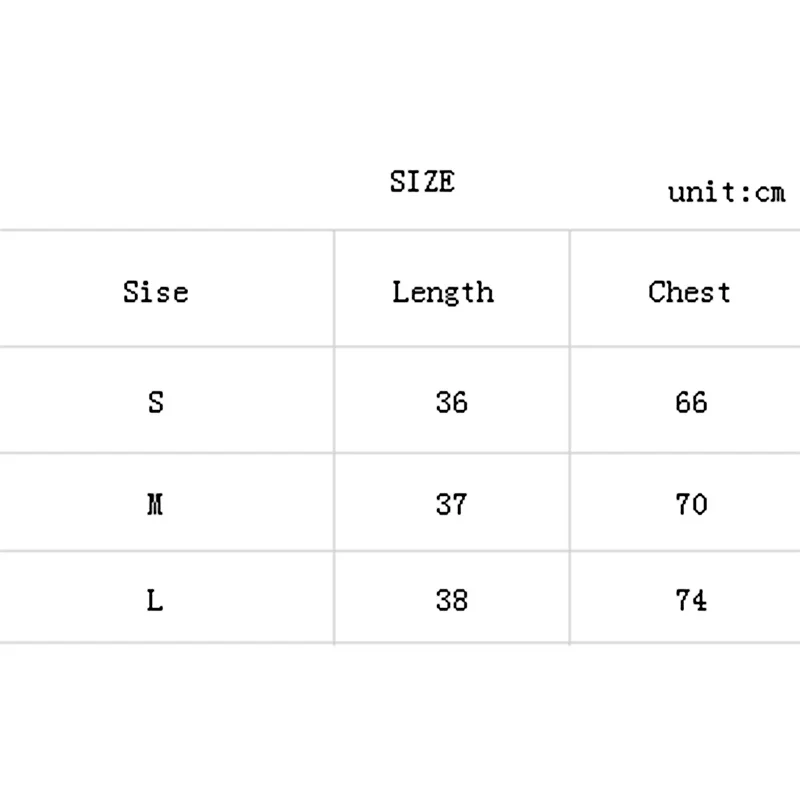Click the letter C in Chest header

tap(656, 292)
